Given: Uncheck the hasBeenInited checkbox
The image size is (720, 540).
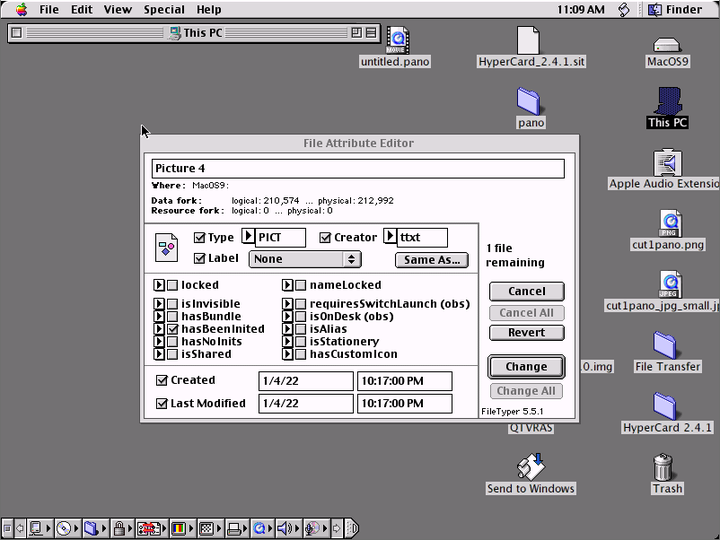Looking at the screenshot, I should pos(173,329).
